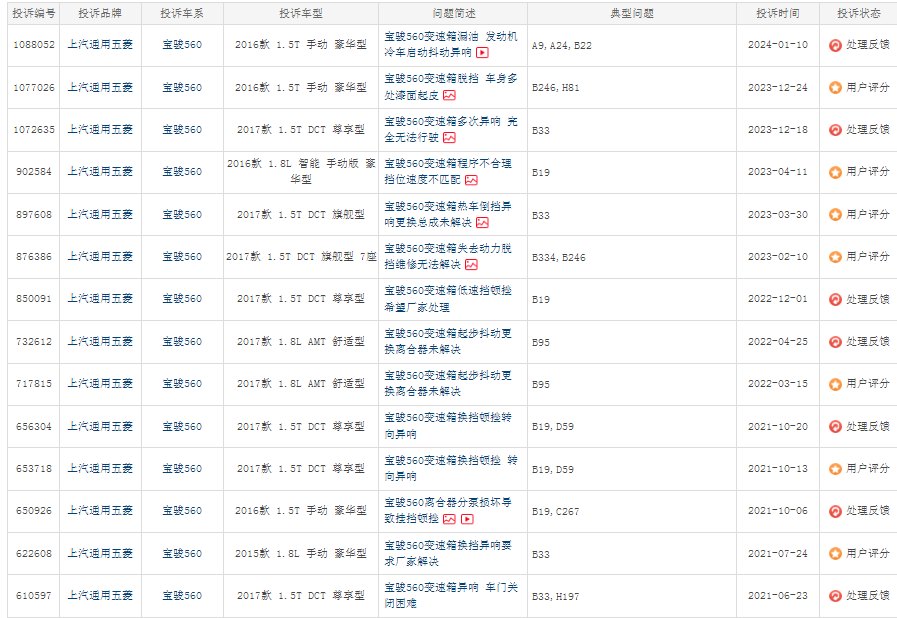
Task: Open complaint '宝骏560变速箱异响 车门关闭困难'
Action: coord(451,595)
